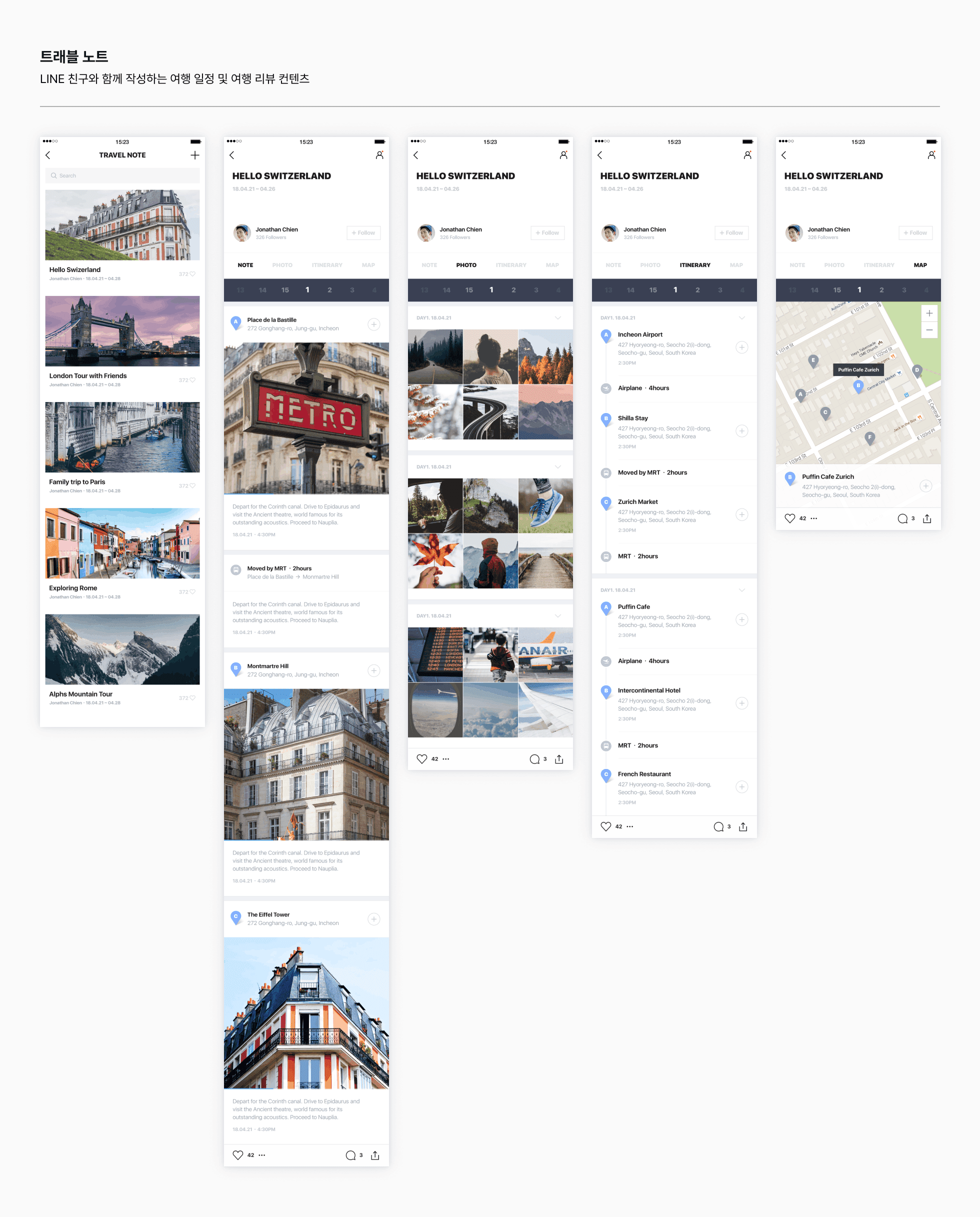Image resolution: width=980 pixels, height=1217 pixels.
Task: Select the ITINERARY tab on the map screen
Action: 878,264
